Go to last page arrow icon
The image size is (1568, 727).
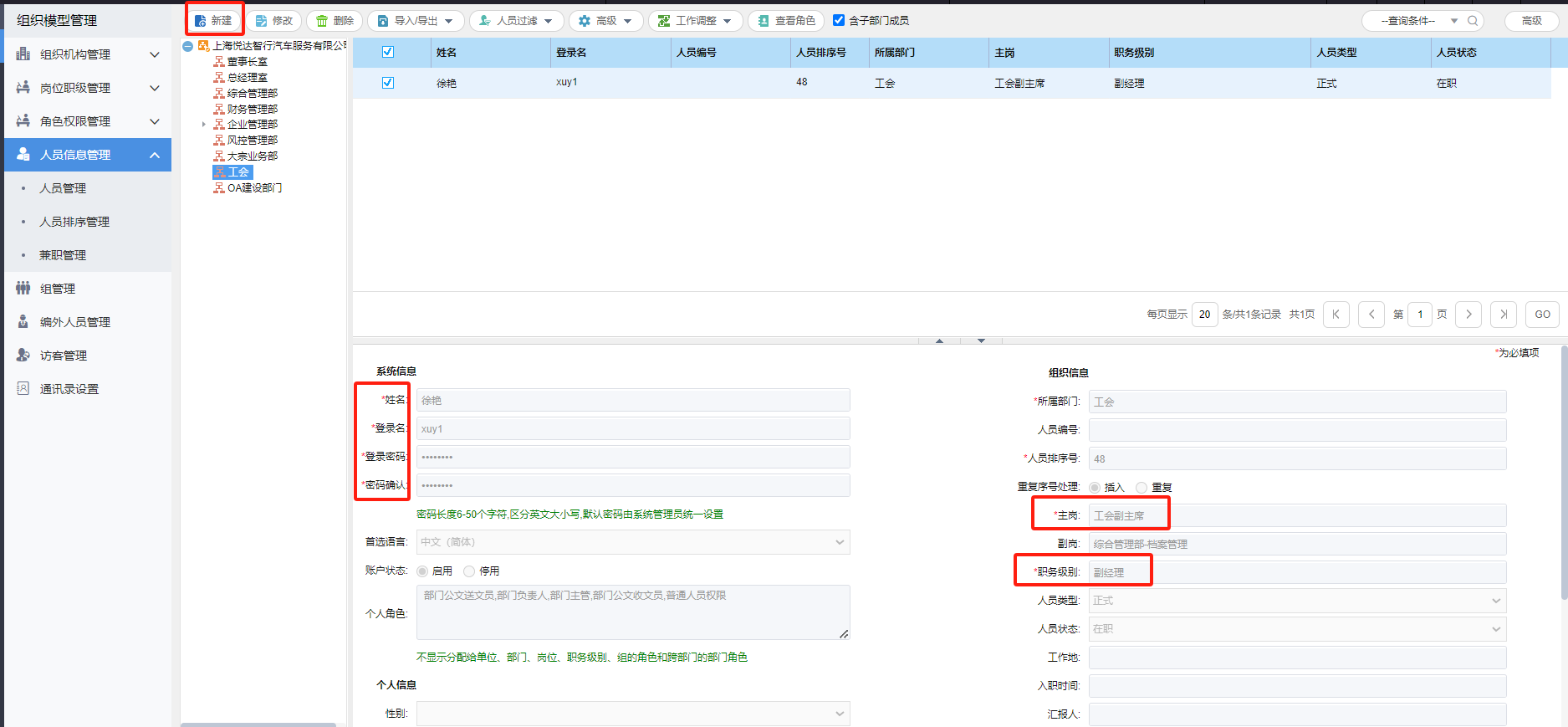pos(1504,315)
